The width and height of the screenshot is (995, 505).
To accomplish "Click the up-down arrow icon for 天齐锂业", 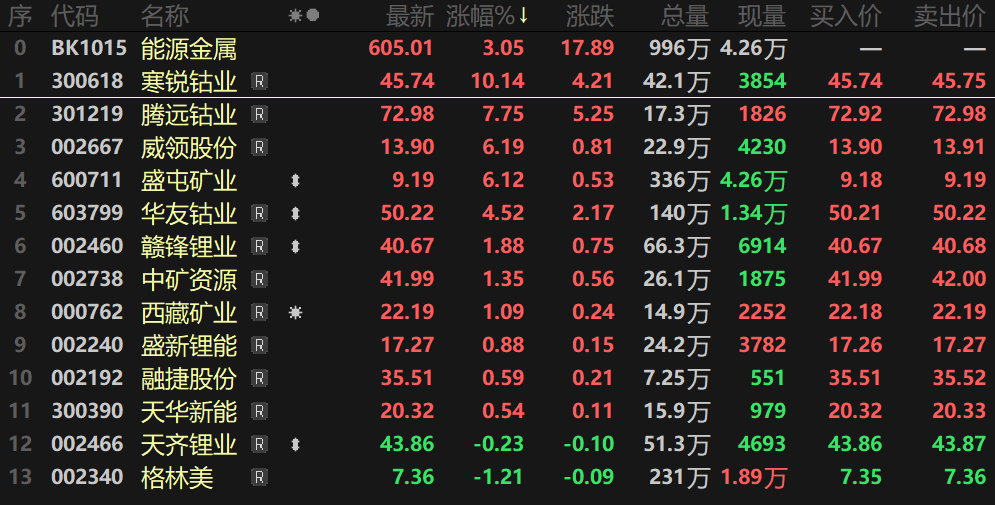I will (x=295, y=445).
